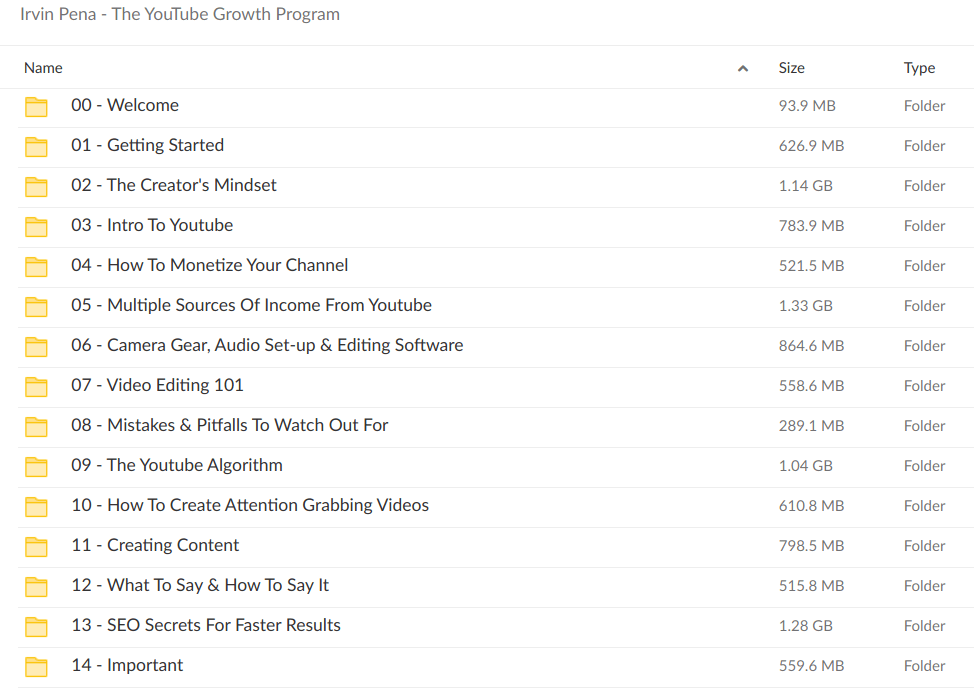974x696 pixels.
Task: Click the folder icon for 14 - Important
Action: tap(36, 665)
